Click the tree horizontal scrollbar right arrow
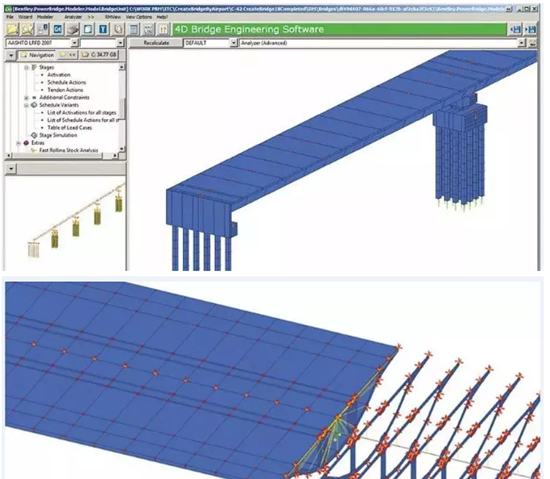 pyautogui.click(x=115, y=155)
